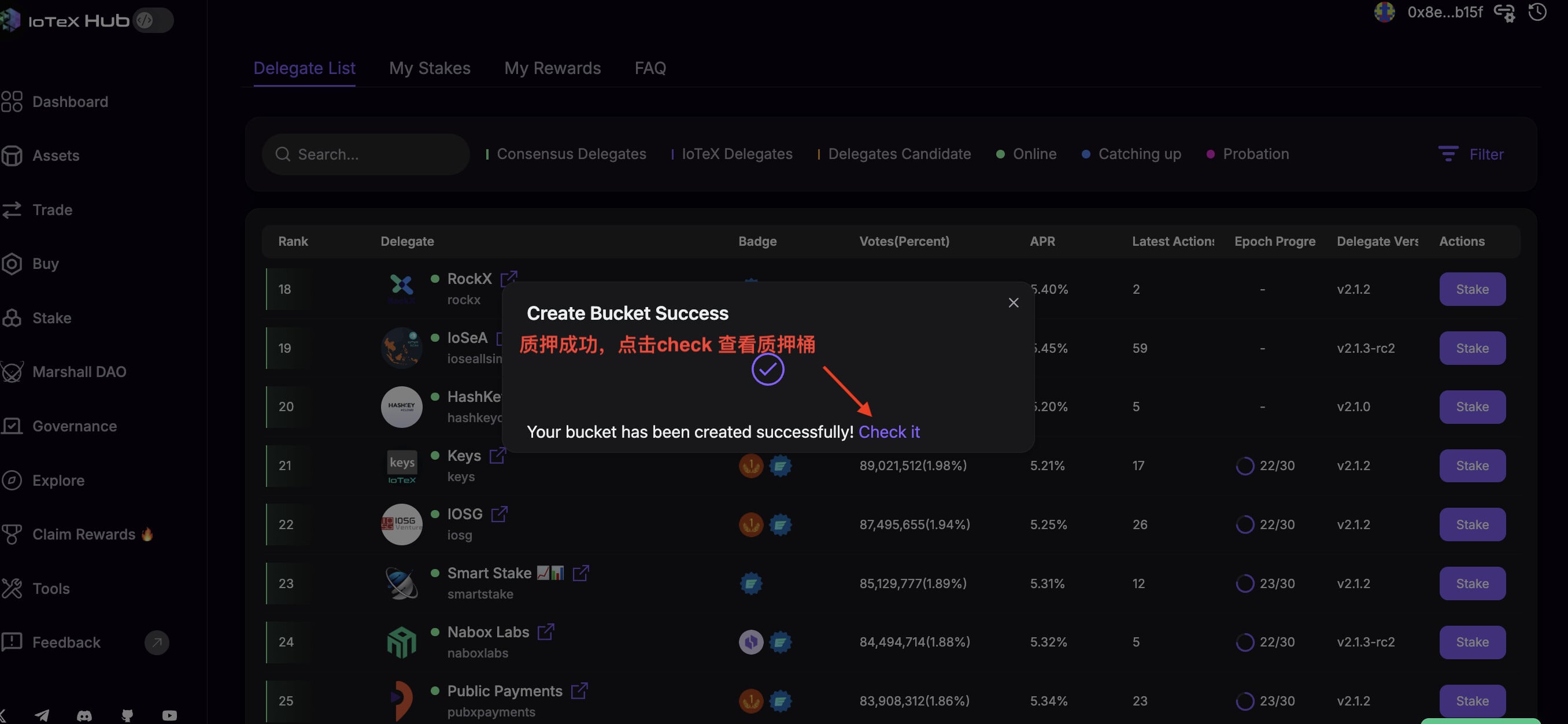
Task: Click the wallet settings icon beside the address
Action: coord(1505,12)
